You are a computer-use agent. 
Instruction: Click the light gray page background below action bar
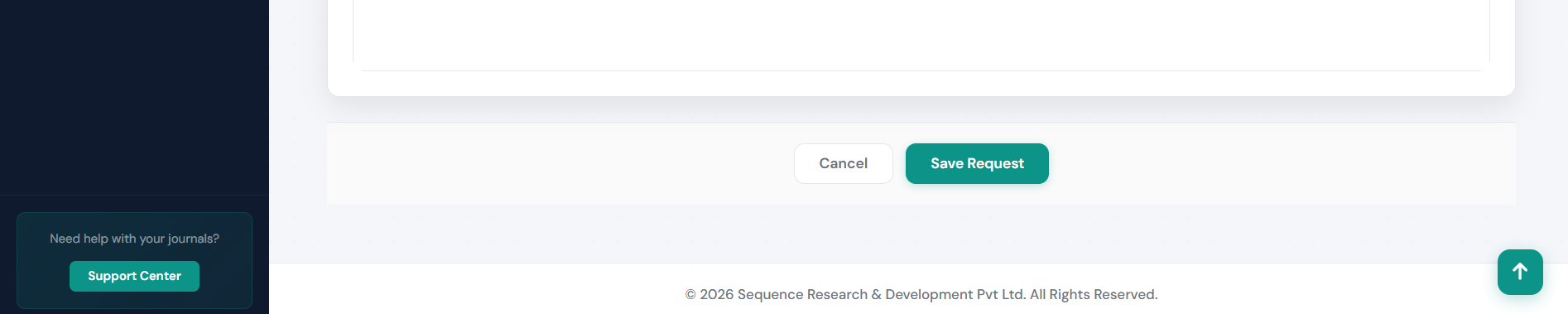coord(919,234)
